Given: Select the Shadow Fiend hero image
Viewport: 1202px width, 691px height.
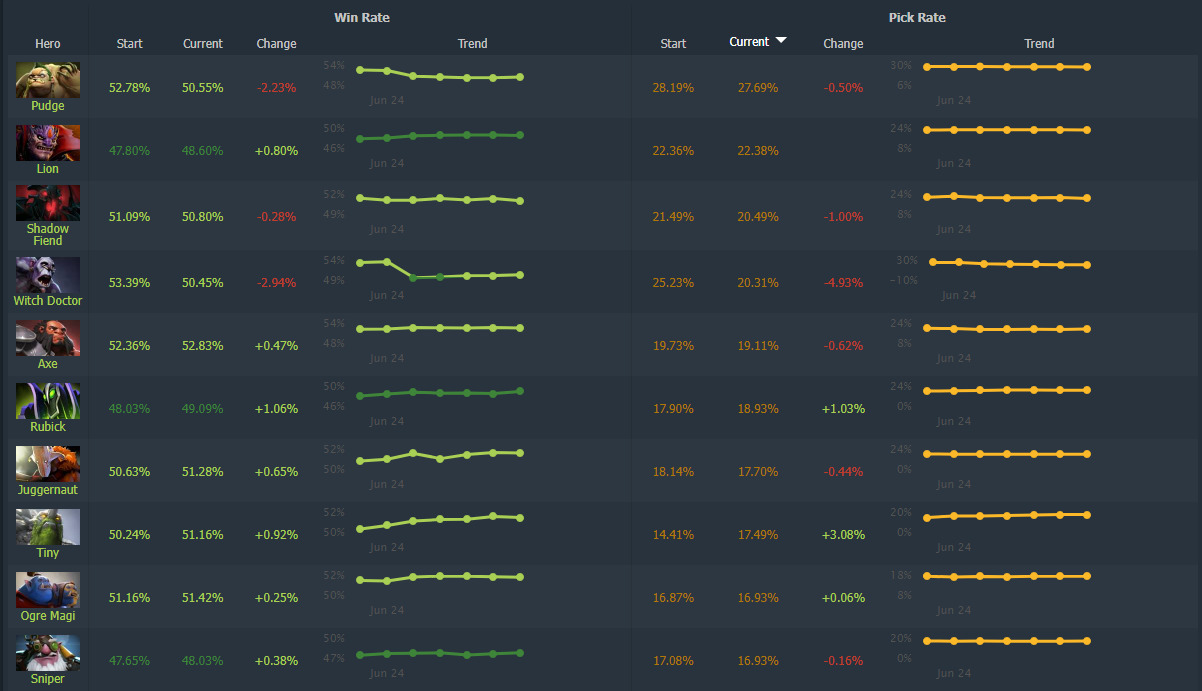Looking at the screenshot, I should point(47,203).
